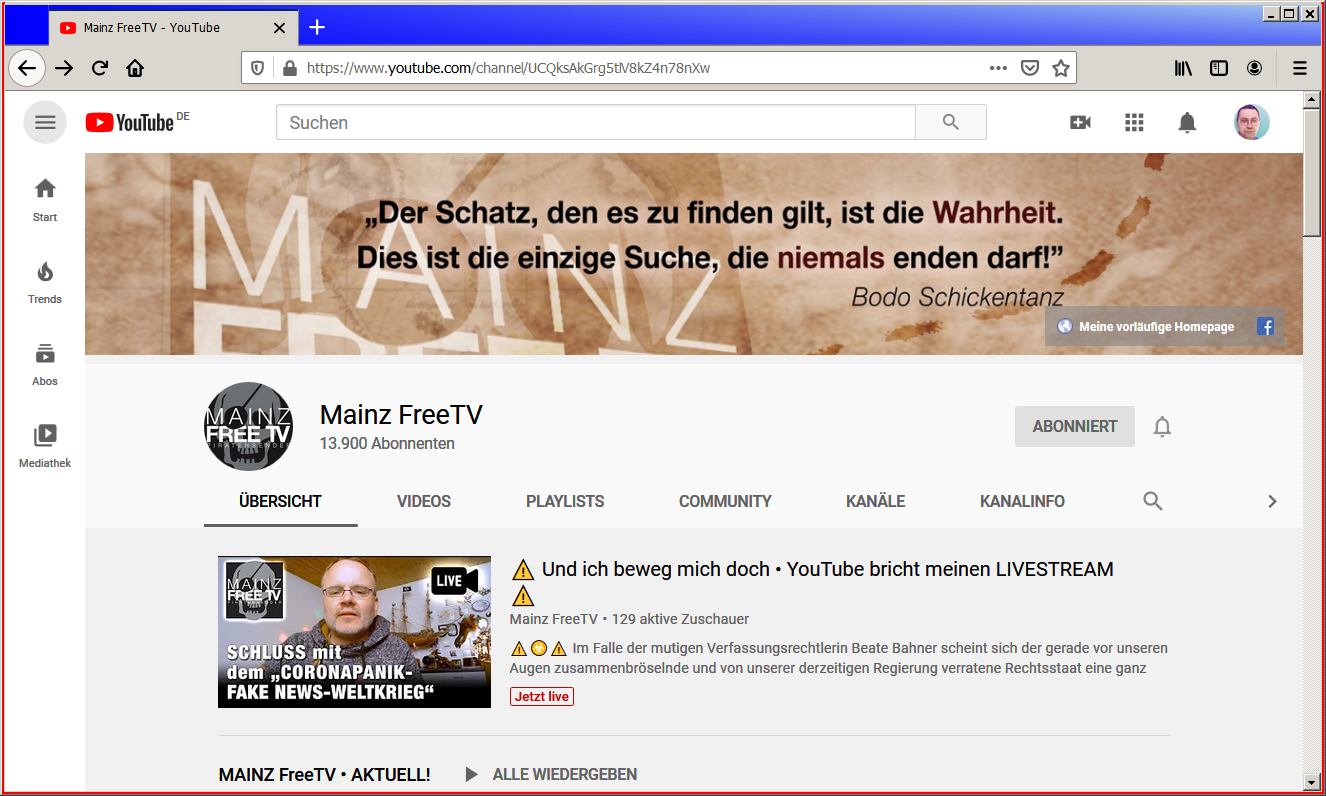The image size is (1326, 796).
Task: Open Firefox library icon
Action: tap(1184, 68)
